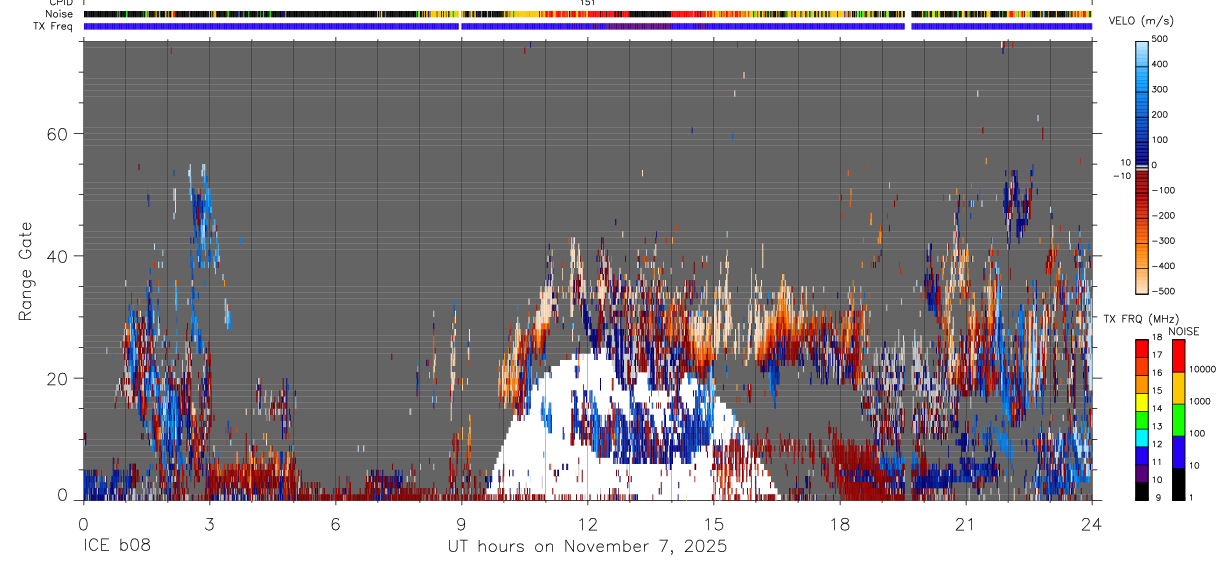Viewport: 1228px width, 567px height.
Task: Click the 12 tick on UT hours axis
Action: 587,524
